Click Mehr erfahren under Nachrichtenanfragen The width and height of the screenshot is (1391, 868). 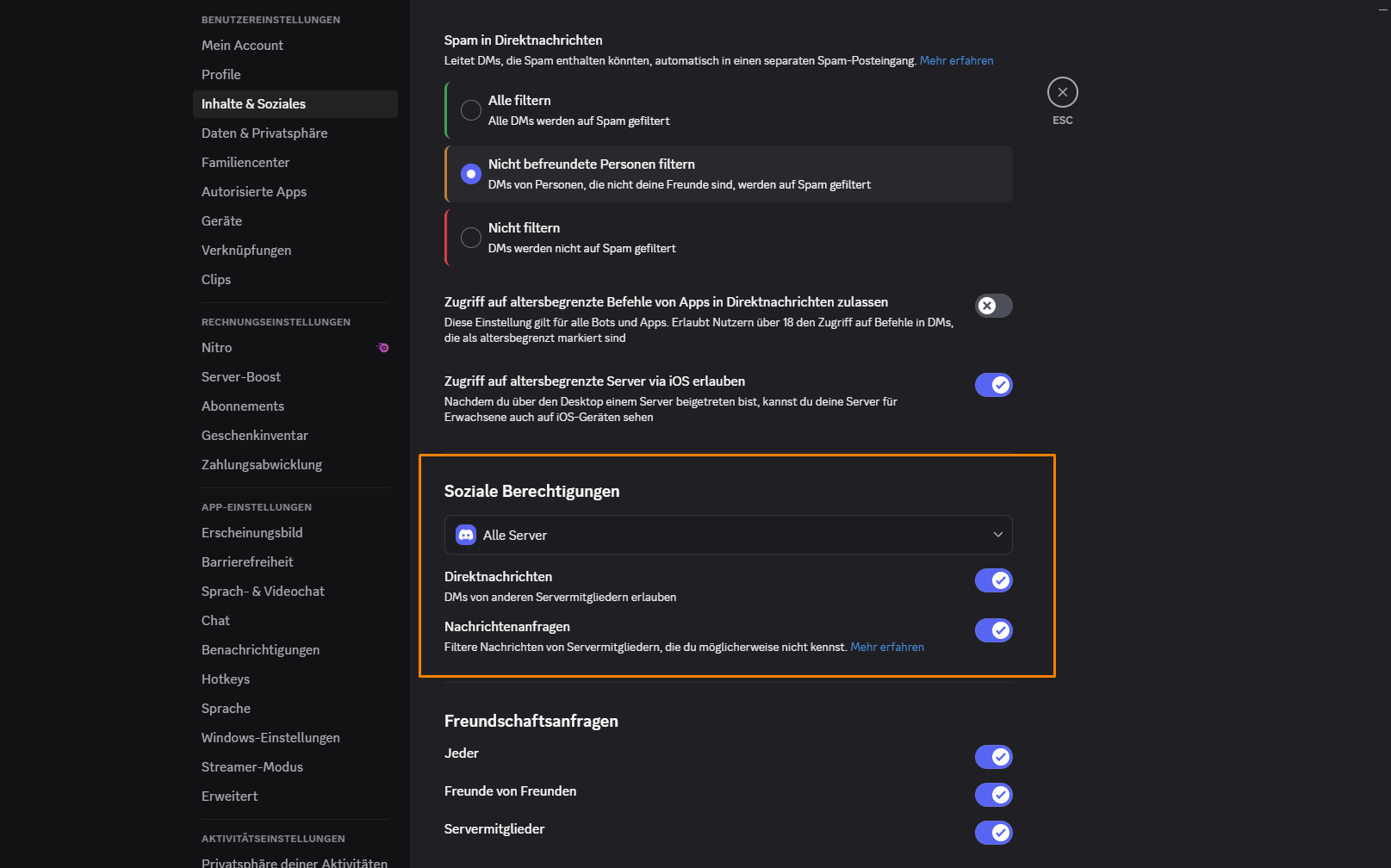pyautogui.click(x=887, y=647)
